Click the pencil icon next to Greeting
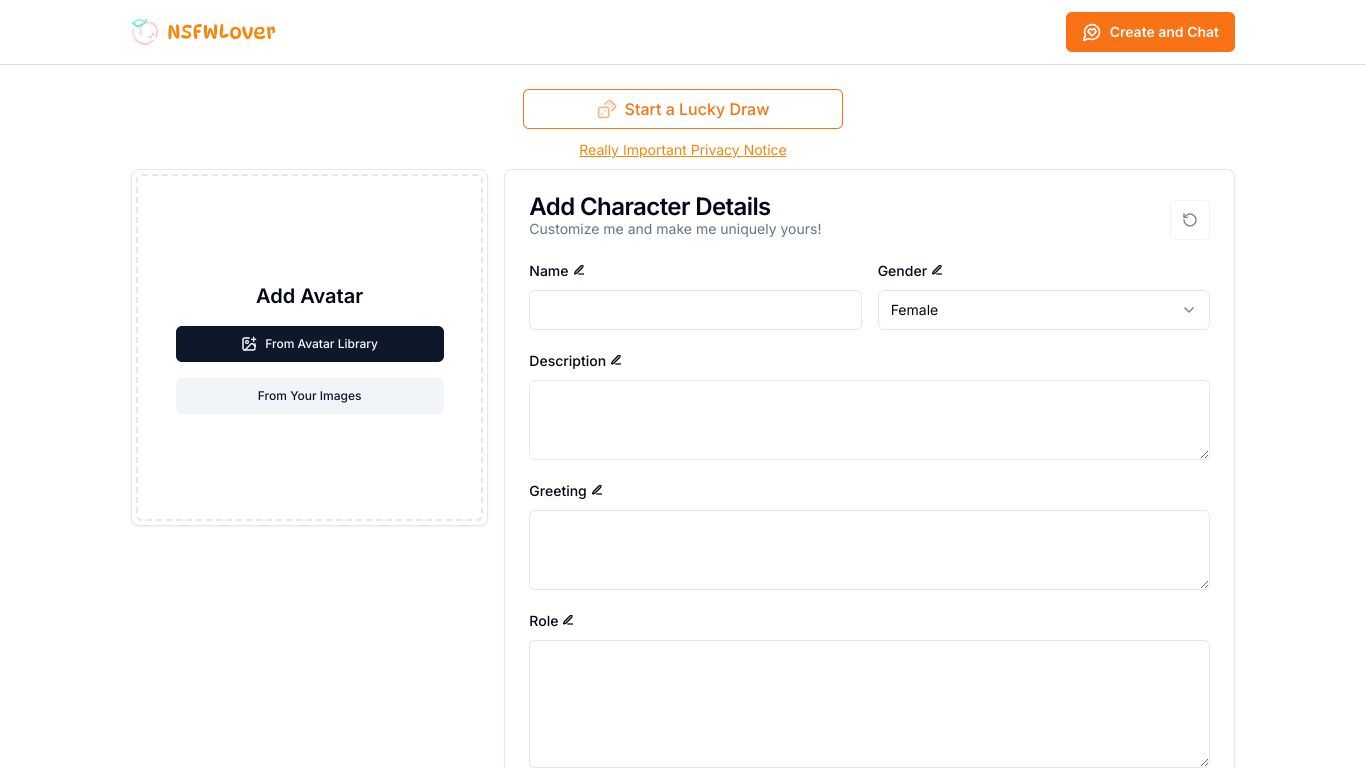The image size is (1366, 768). click(597, 490)
